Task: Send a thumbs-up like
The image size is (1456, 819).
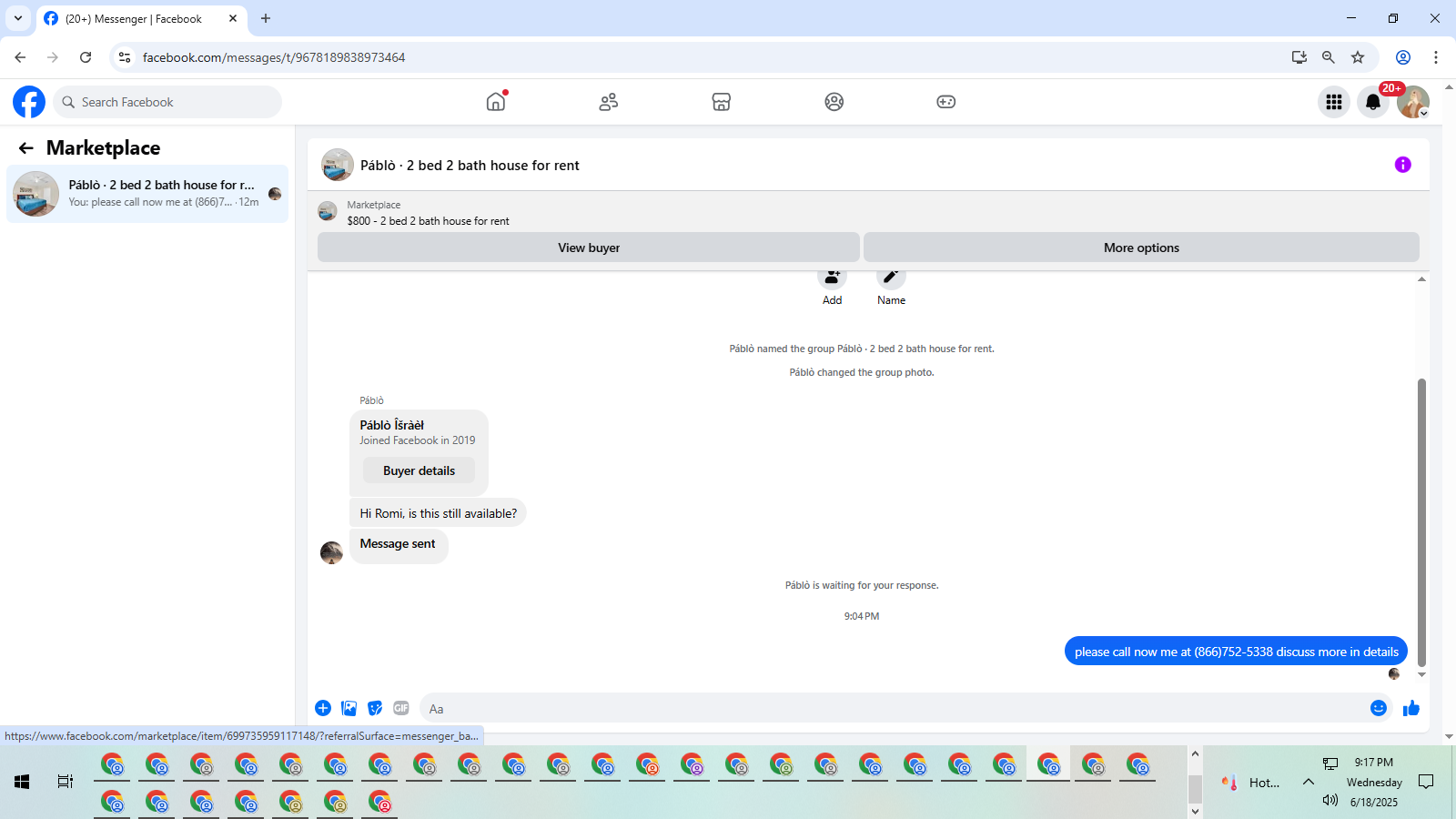Action: point(1411,708)
